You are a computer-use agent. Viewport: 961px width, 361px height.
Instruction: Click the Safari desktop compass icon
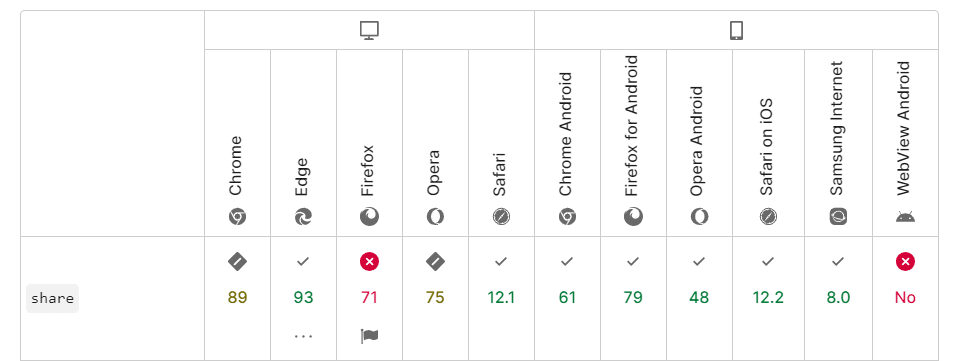coord(501,216)
